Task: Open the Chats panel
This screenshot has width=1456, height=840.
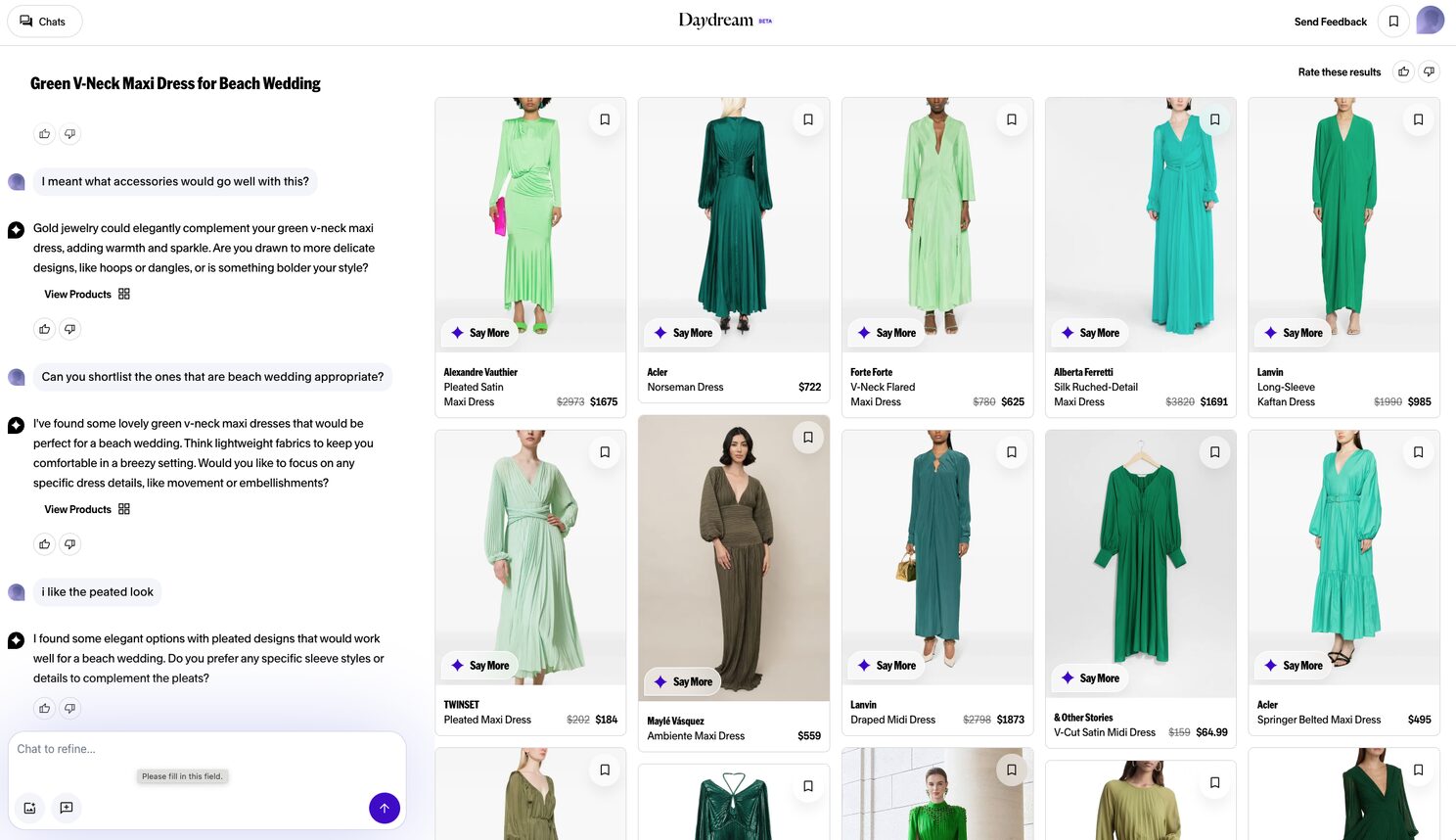Action: click(44, 22)
